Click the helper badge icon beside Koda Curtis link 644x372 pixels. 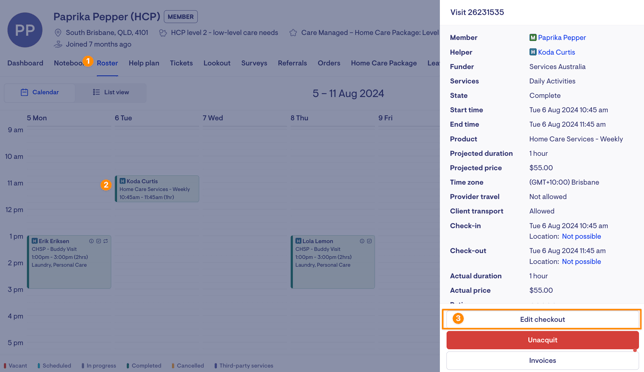coord(533,52)
